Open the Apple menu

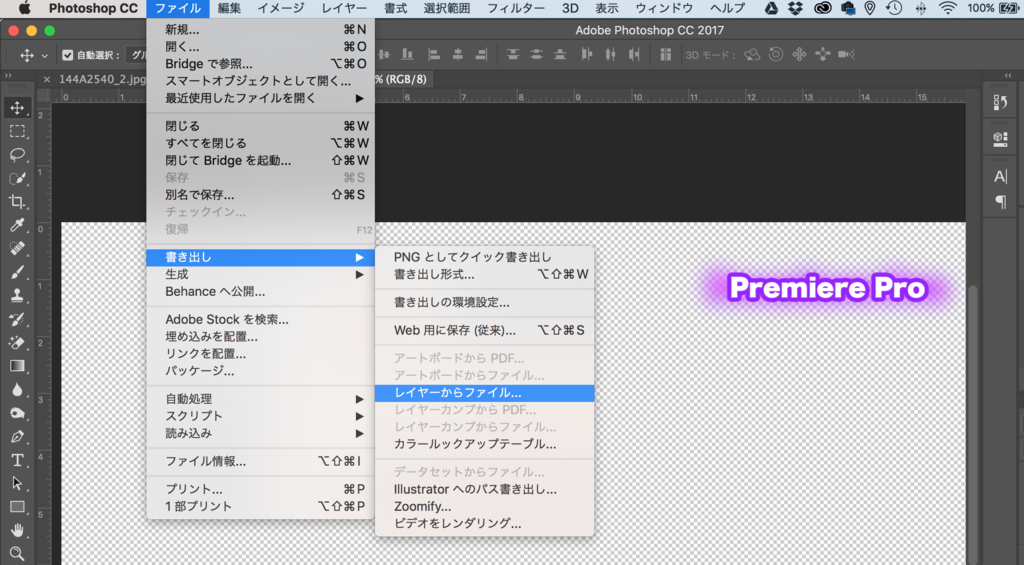tap(25, 8)
